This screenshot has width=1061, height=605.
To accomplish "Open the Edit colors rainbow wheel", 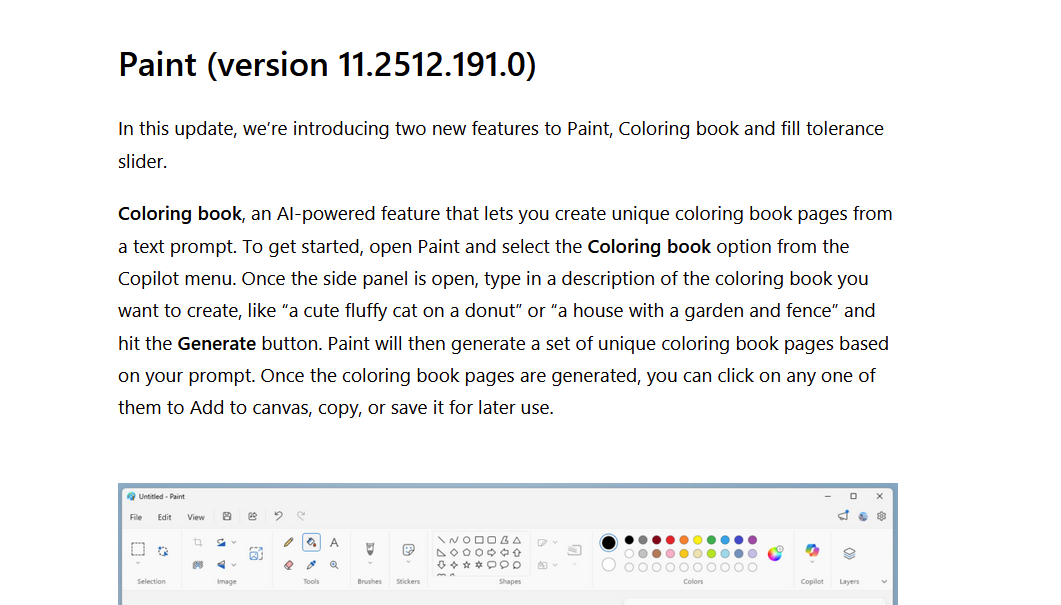I will 775,553.
